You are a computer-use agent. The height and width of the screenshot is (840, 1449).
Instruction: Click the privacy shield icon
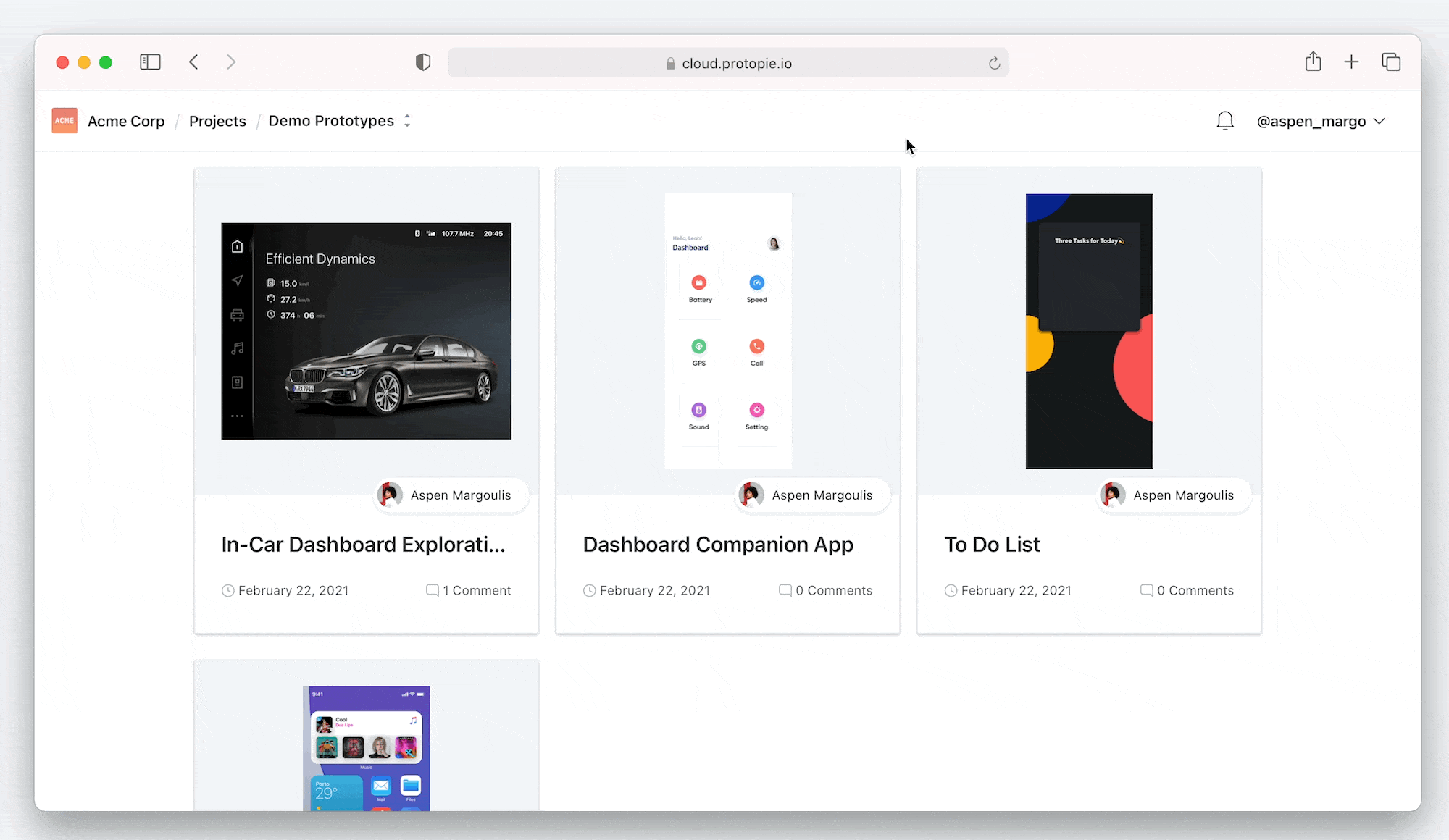pos(423,62)
